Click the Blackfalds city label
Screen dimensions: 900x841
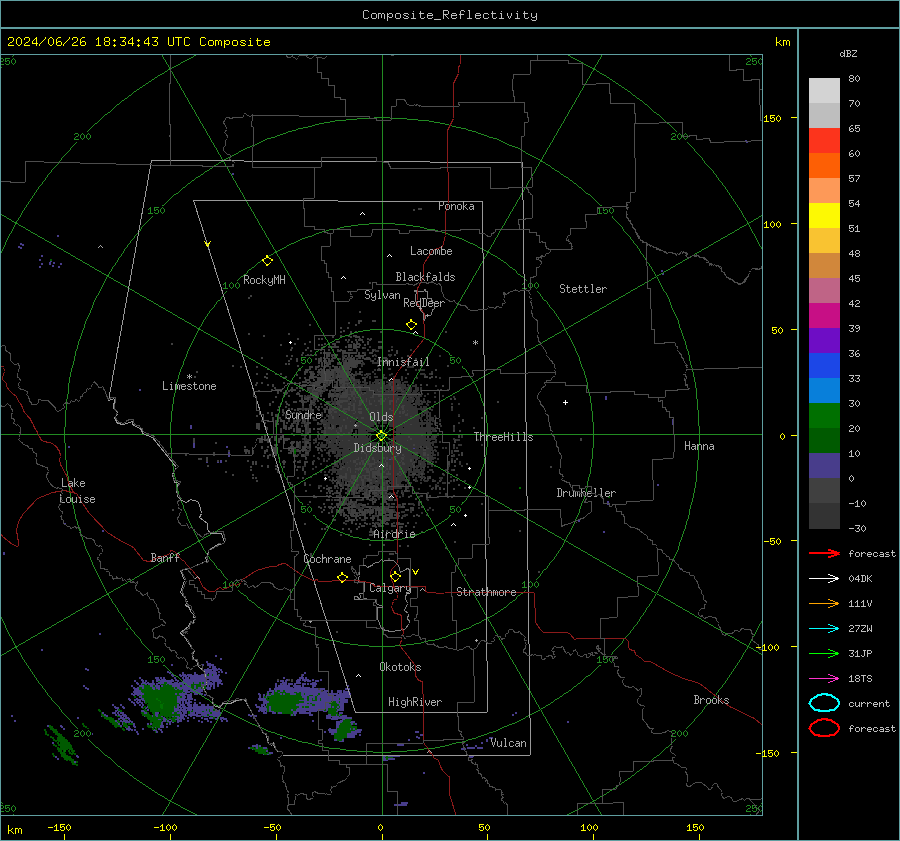[425, 277]
